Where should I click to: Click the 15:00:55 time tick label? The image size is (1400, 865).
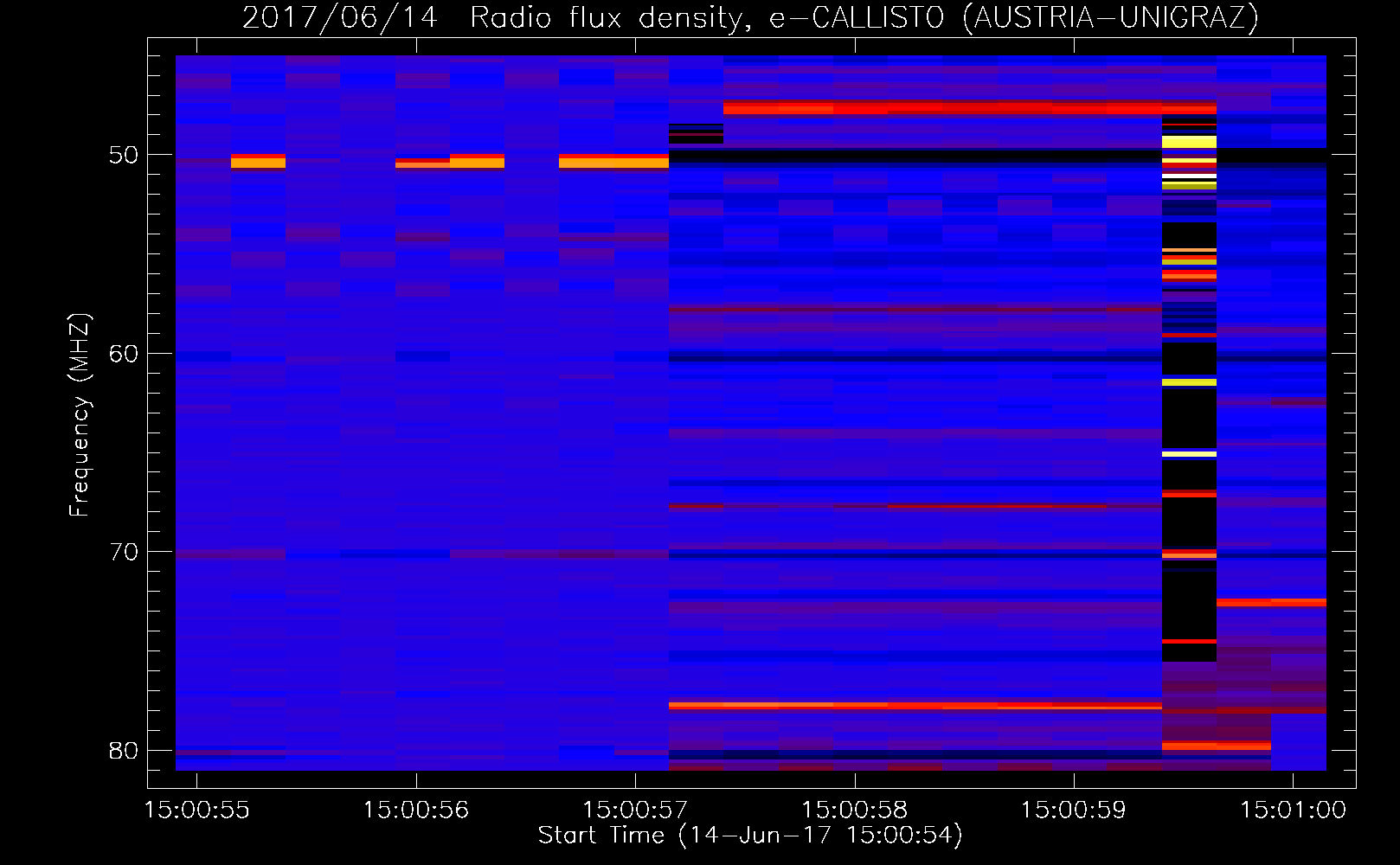point(197,810)
